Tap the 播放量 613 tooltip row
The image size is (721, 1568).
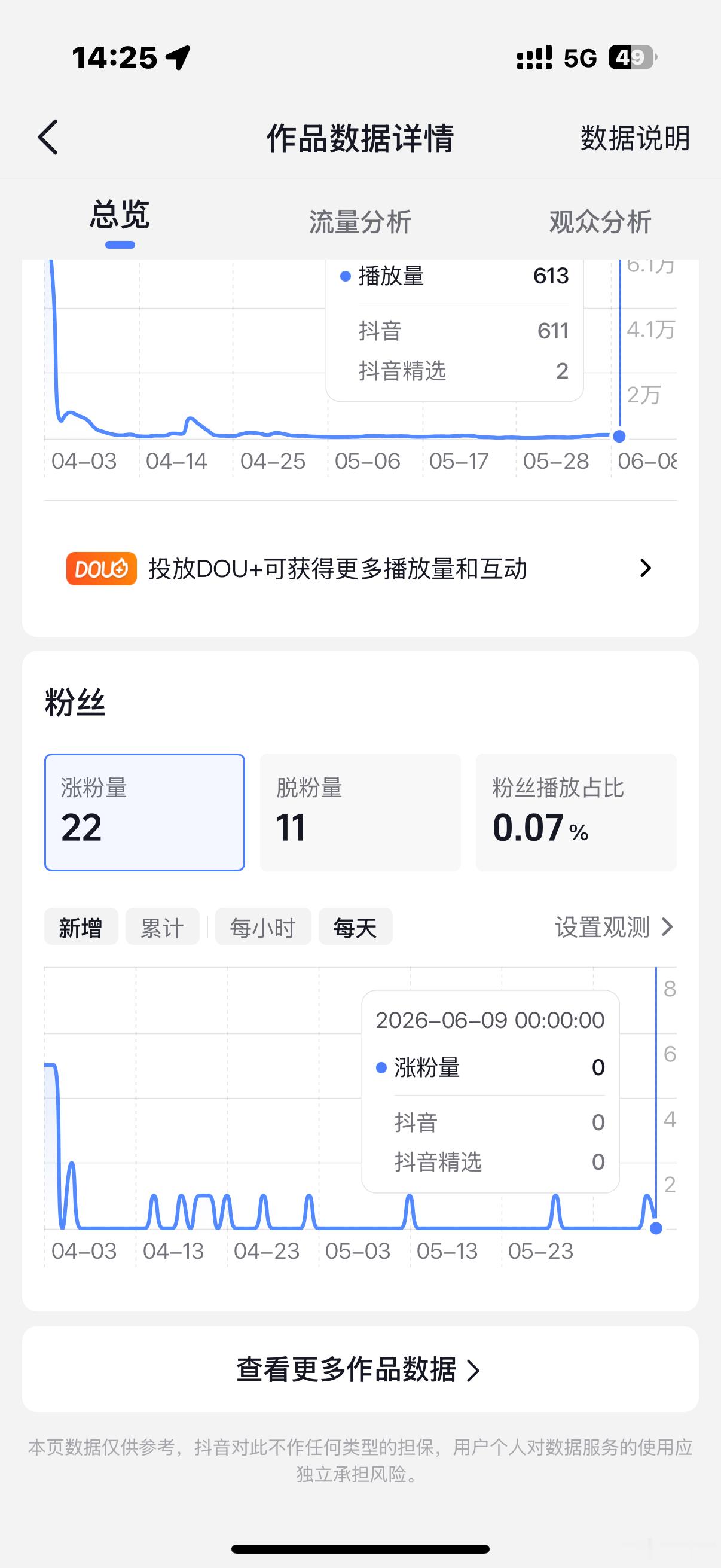click(x=454, y=276)
